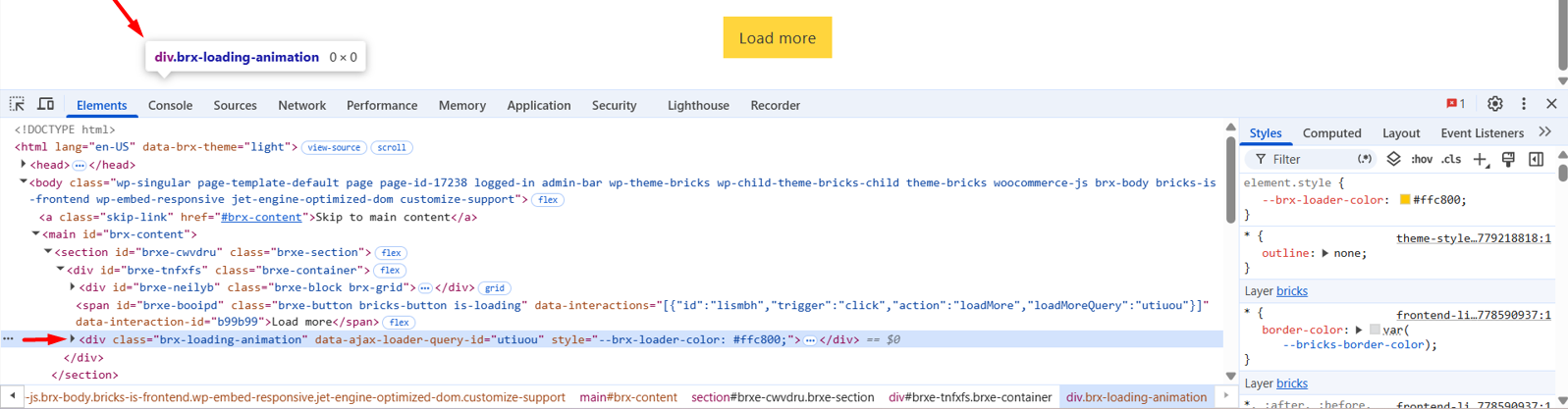Follow the #brx-content href link
Viewport: 1568px width, 409px height.
(x=261, y=217)
